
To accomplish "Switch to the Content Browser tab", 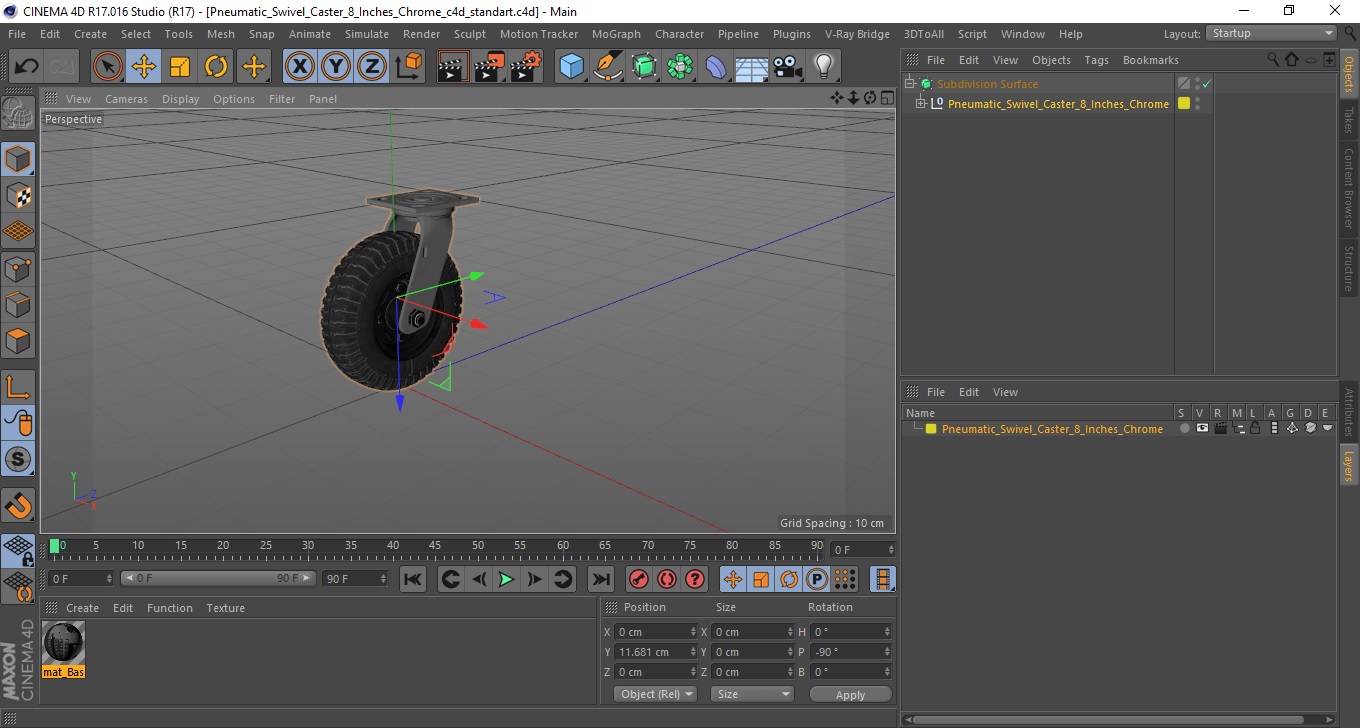I will 1349,188.
